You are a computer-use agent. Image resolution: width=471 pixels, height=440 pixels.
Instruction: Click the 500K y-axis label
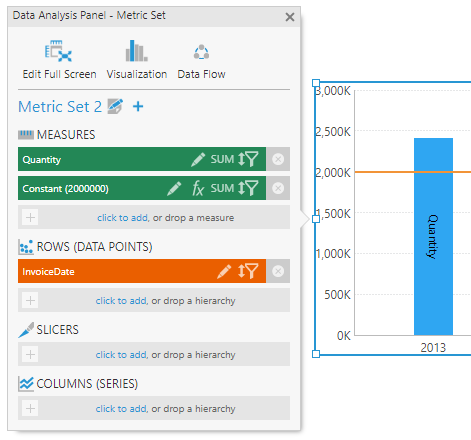[337, 295]
